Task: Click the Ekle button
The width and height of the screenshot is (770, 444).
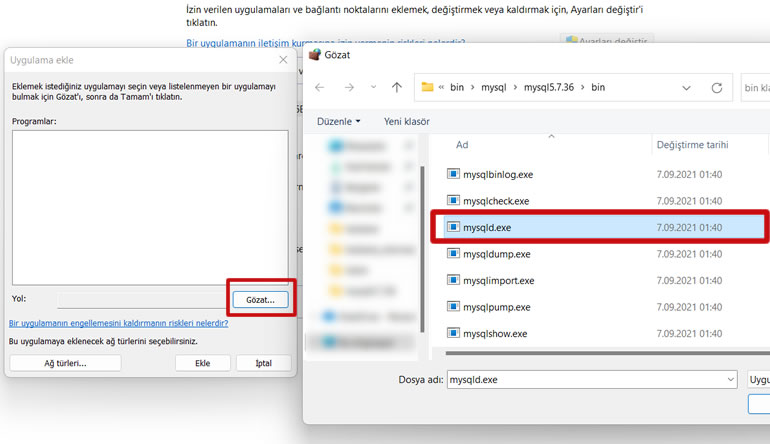Action: [x=202, y=363]
